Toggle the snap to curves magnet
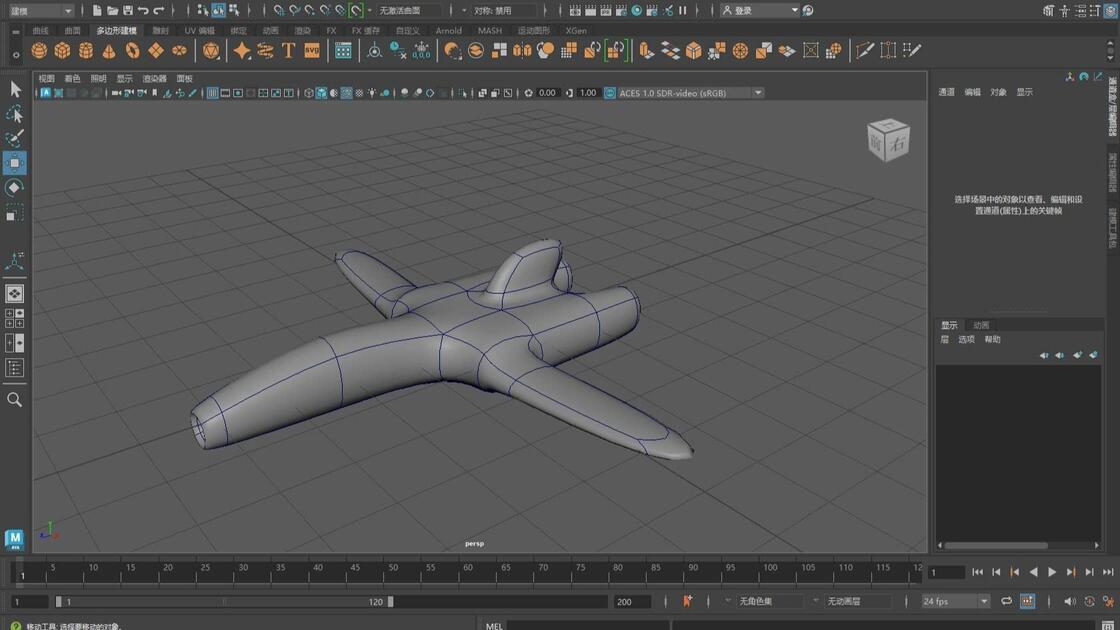 (294, 11)
